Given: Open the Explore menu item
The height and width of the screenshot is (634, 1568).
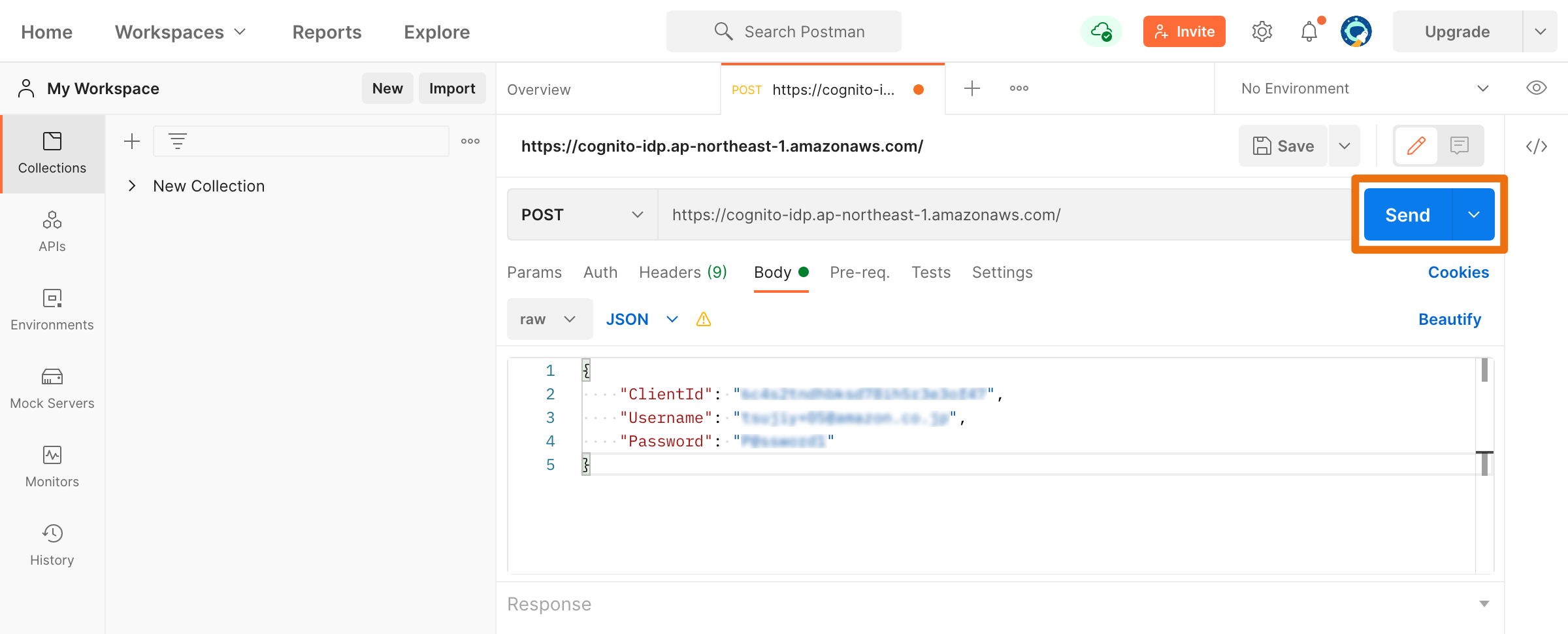Looking at the screenshot, I should click(x=436, y=32).
